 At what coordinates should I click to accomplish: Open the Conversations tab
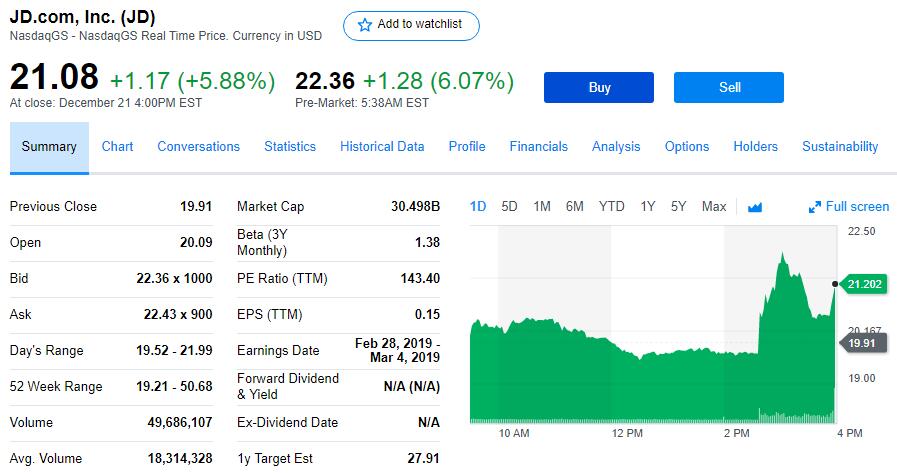198,146
